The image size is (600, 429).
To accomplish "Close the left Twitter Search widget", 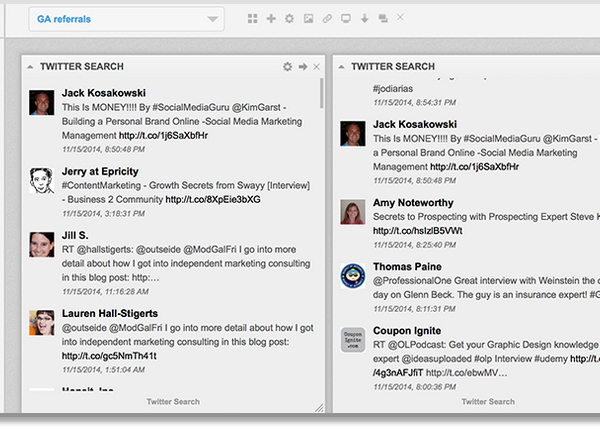I will [x=317, y=67].
